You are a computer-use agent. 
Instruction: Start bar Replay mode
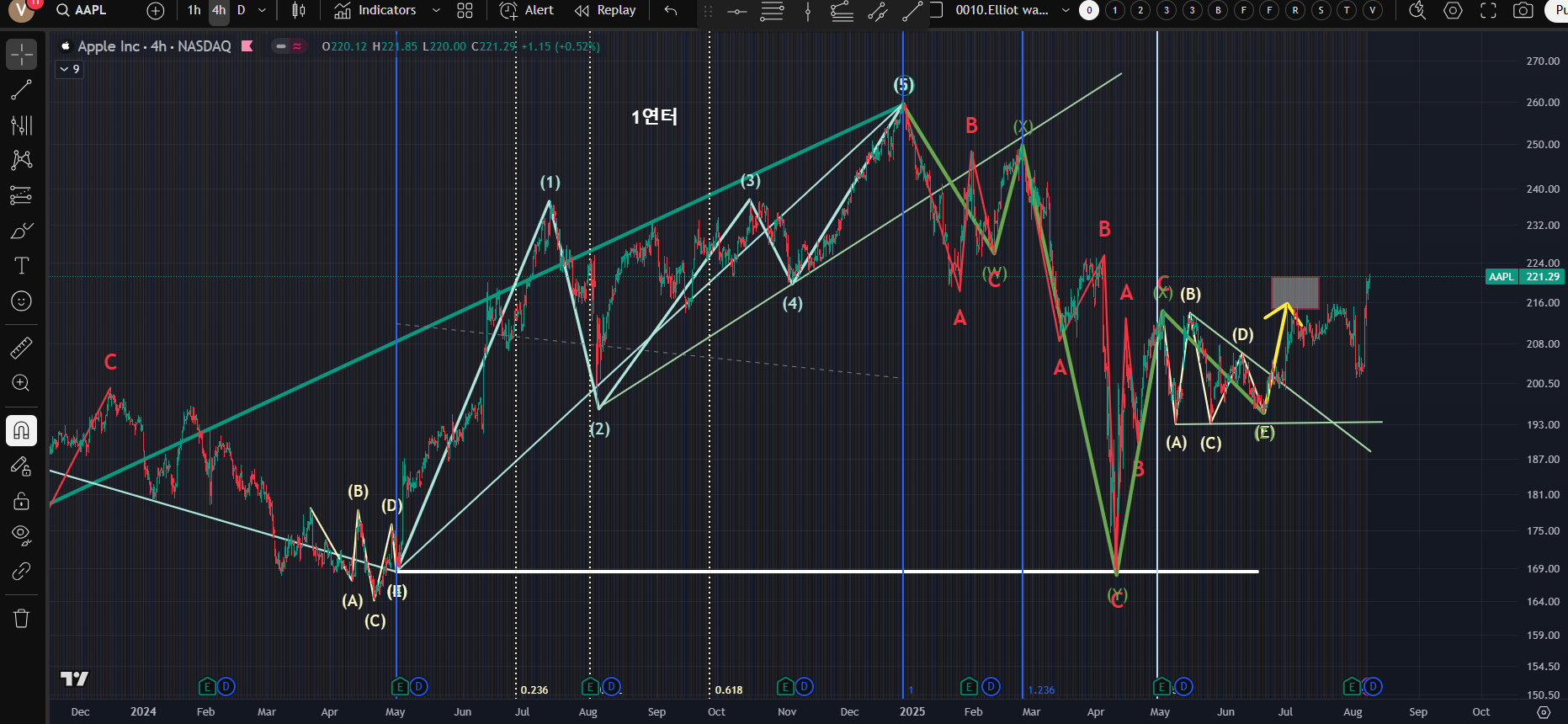[x=604, y=11]
